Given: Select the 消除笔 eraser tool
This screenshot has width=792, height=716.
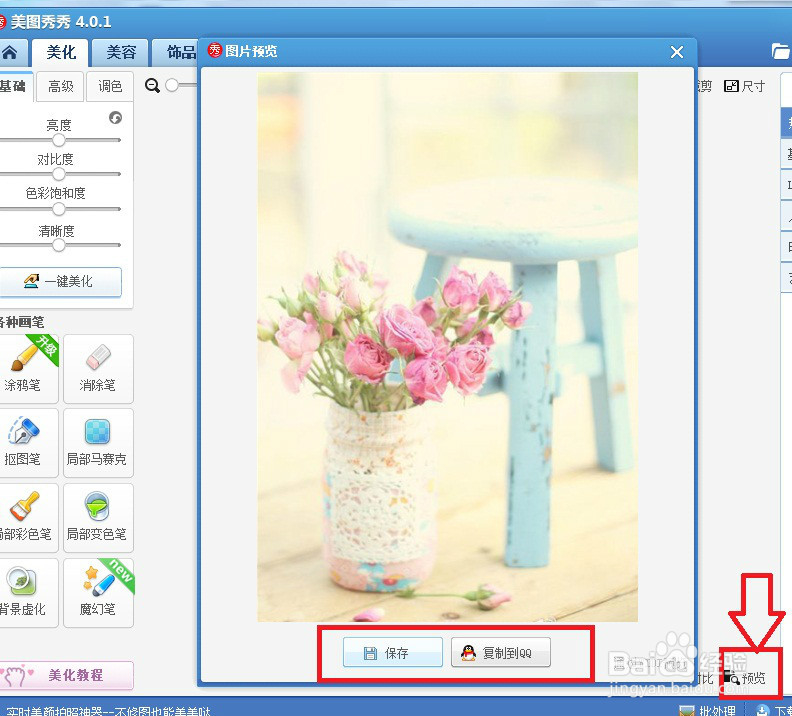Looking at the screenshot, I should click(98, 369).
